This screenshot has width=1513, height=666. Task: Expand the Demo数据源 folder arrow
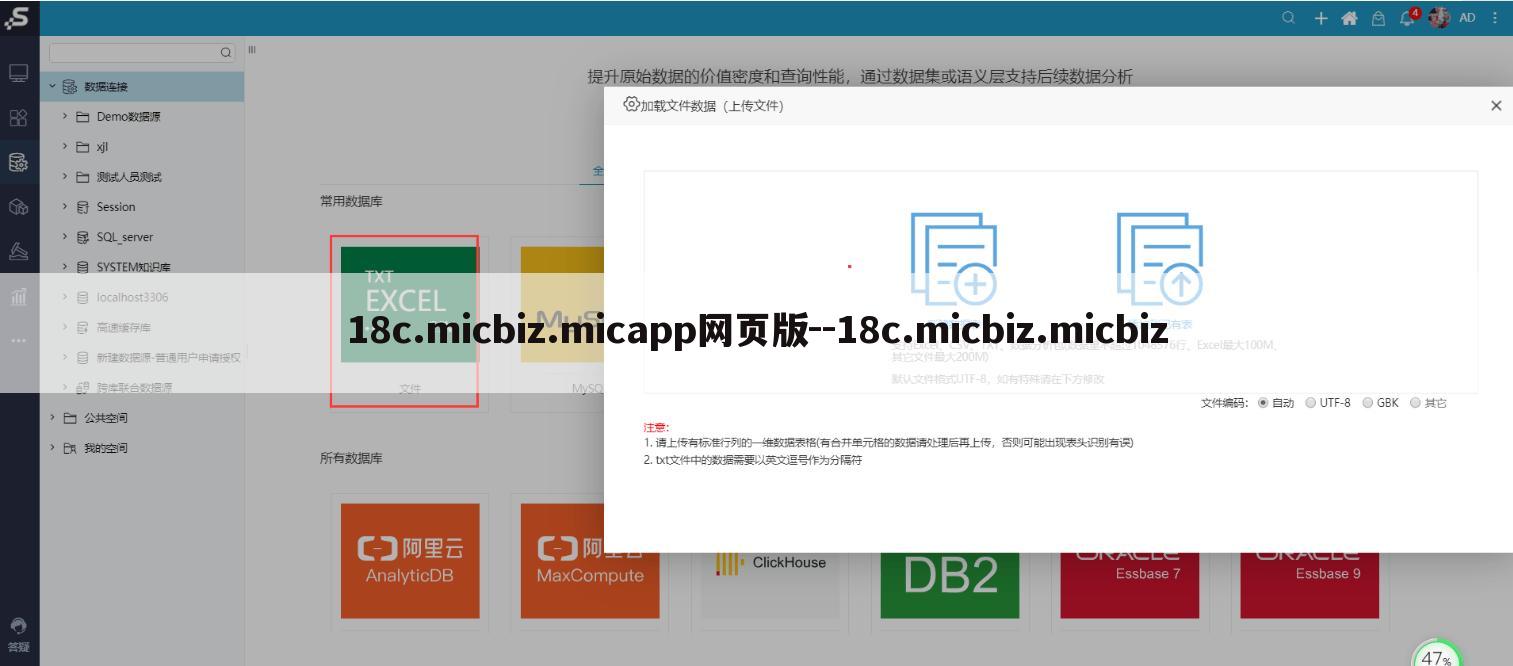(65, 117)
